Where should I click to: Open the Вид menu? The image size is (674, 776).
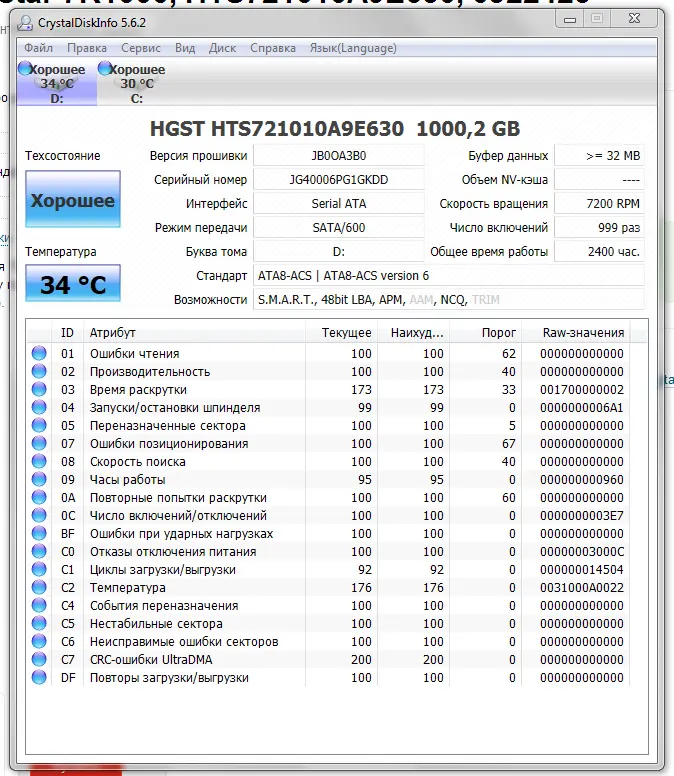pos(185,48)
